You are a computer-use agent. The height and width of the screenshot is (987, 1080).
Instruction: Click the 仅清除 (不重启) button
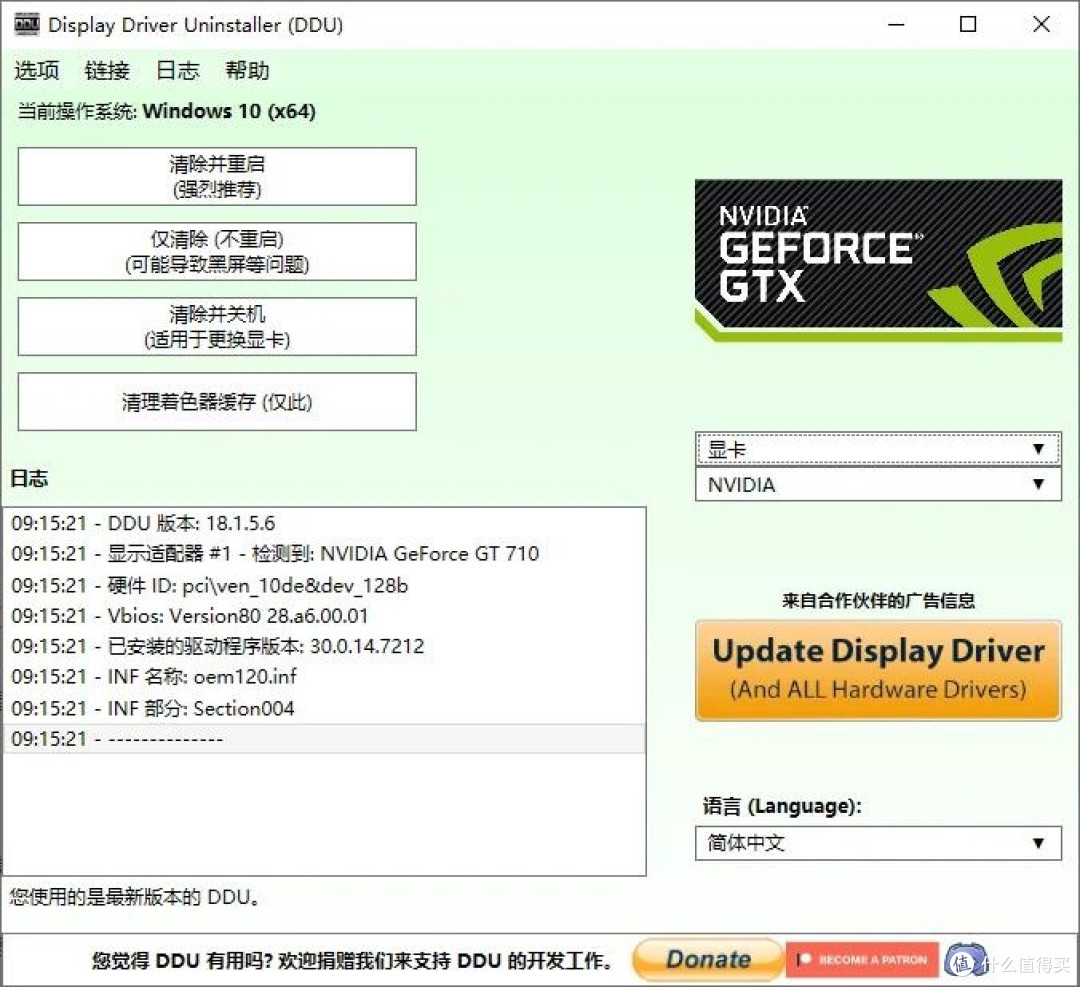pos(217,251)
